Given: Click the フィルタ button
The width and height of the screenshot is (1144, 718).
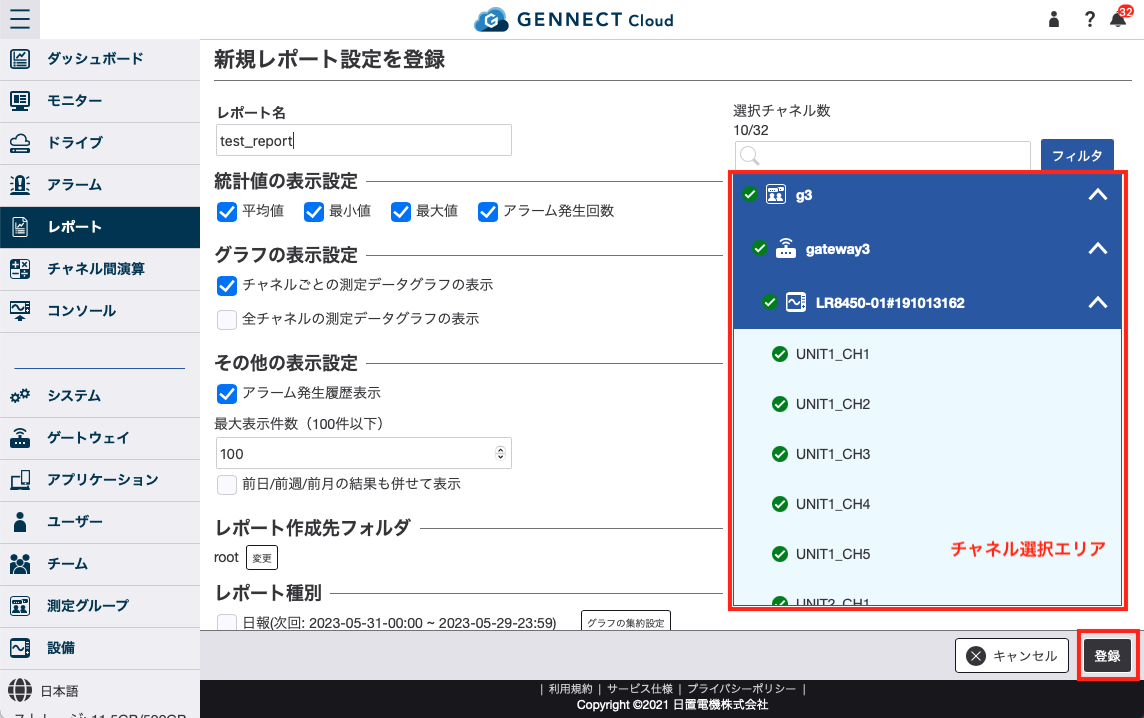Looking at the screenshot, I should click(x=1077, y=155).
